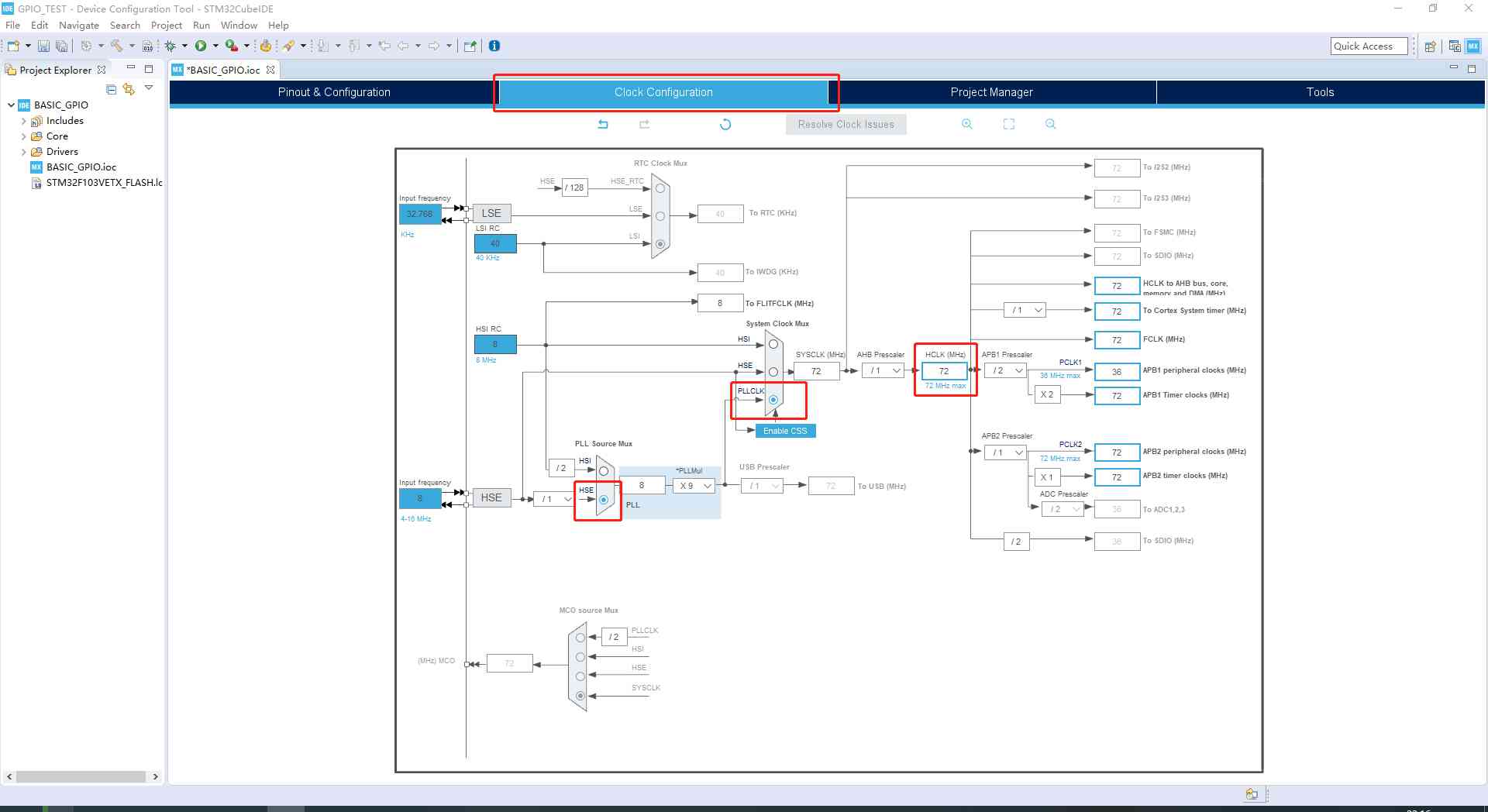Select PLLCLK in the System Clock Mux
Screen dimensions: 1488x812
(773, 400)
